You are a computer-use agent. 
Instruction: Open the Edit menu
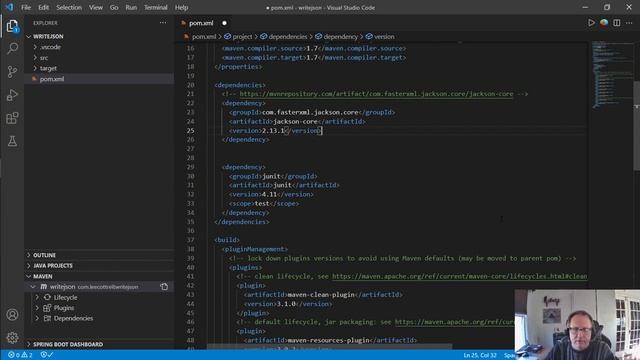[x=43, y=7]
